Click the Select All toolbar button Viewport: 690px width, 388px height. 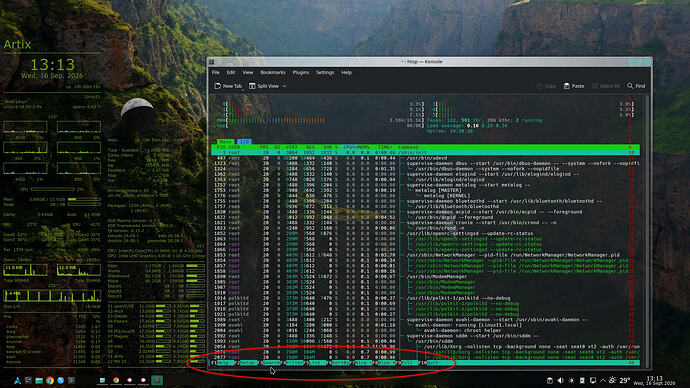click(606, 86)
